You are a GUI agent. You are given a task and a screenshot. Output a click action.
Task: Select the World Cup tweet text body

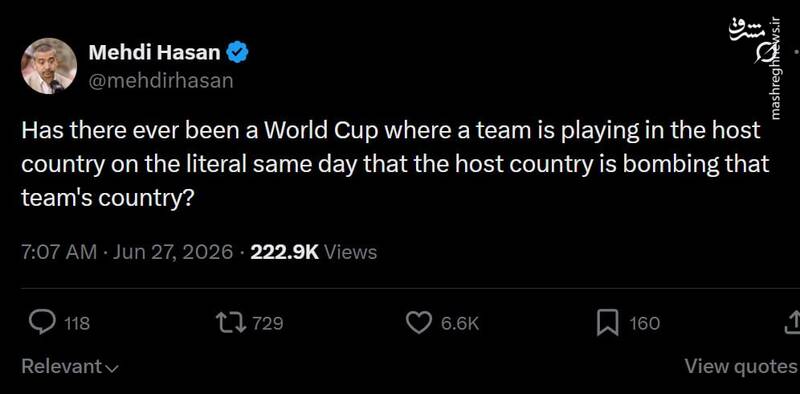pos(395,165)
